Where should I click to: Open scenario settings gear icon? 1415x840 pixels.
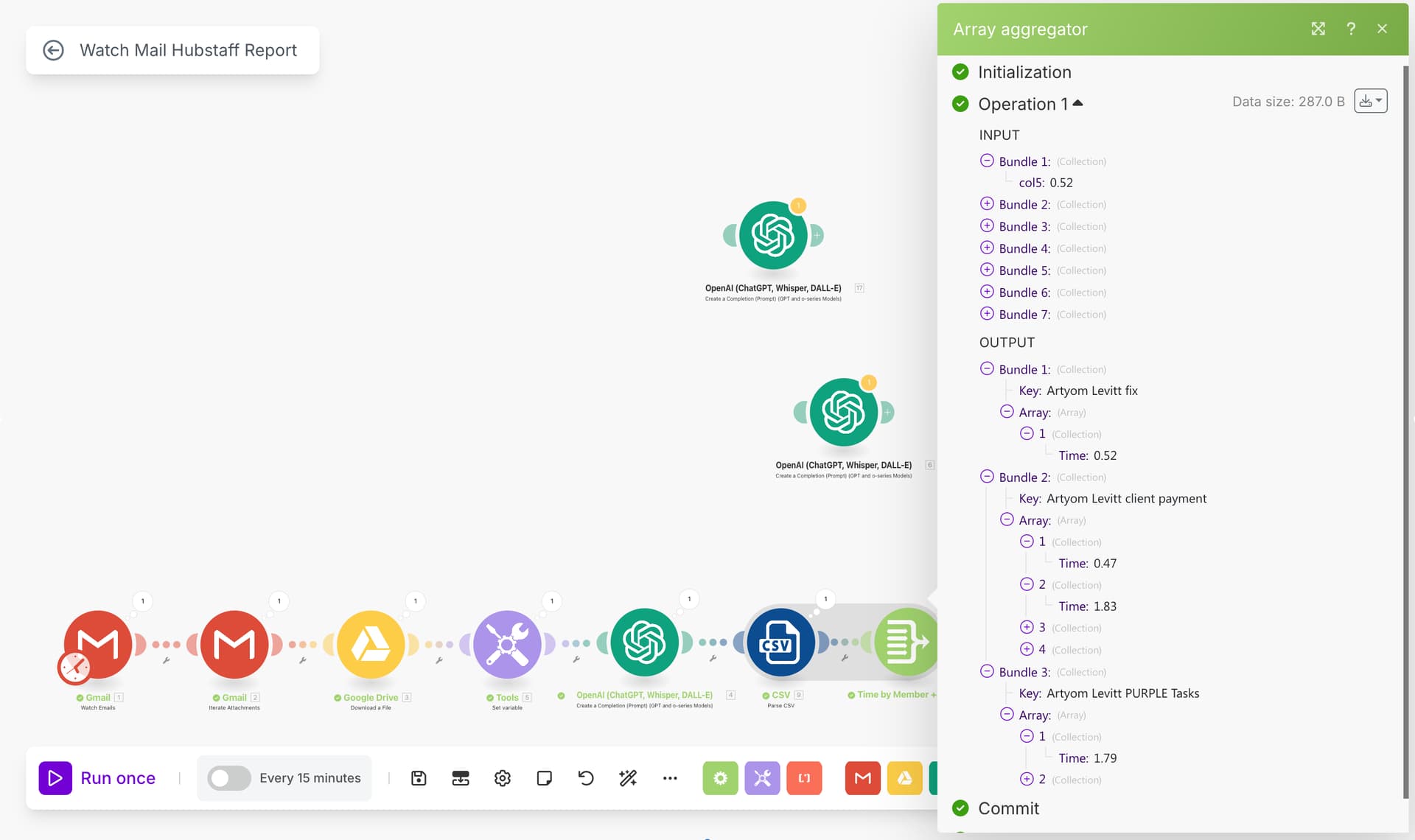[503, 778]
